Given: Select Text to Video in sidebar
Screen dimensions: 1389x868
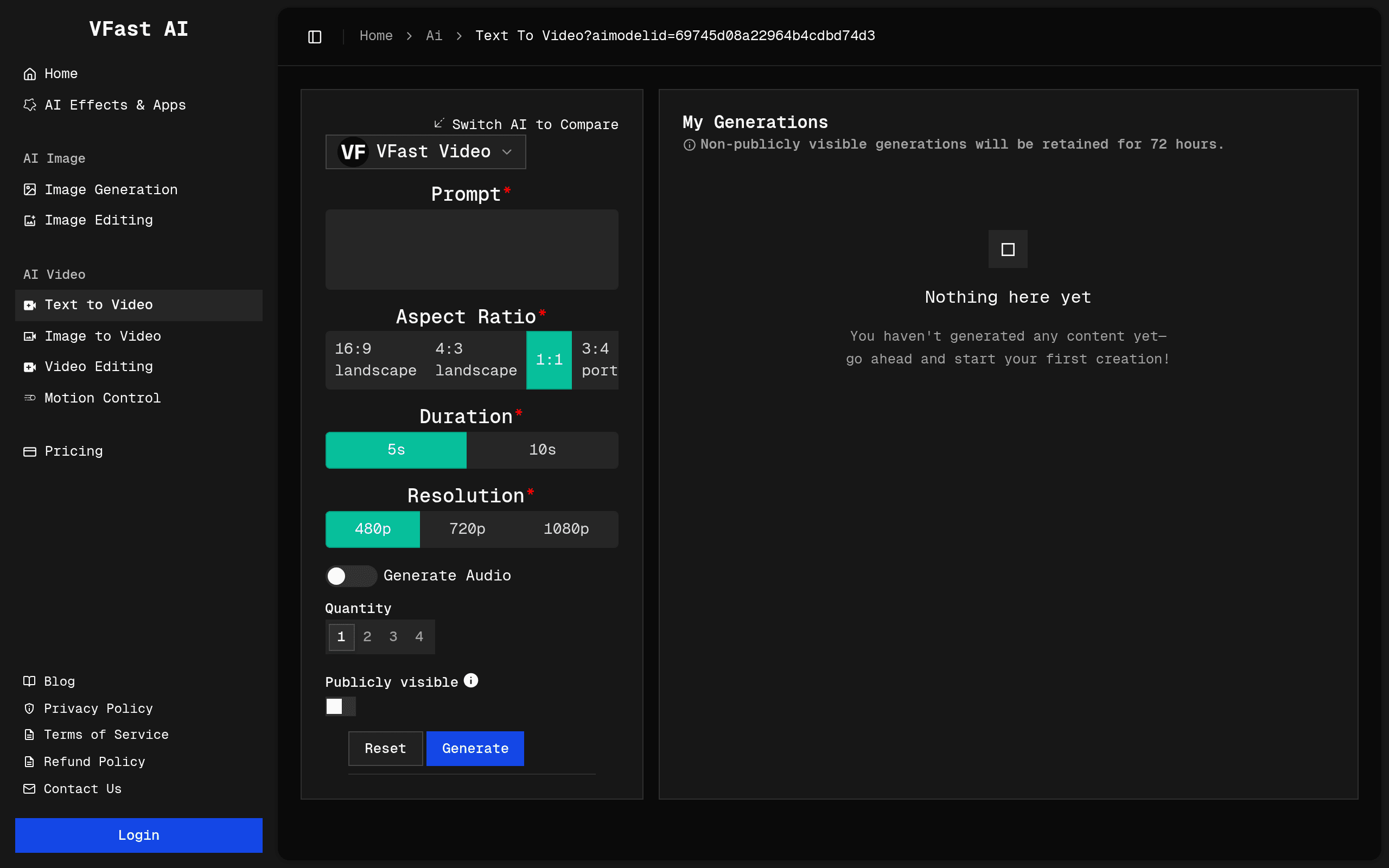Looking at the screenshot, I should [x=139, y=305].
